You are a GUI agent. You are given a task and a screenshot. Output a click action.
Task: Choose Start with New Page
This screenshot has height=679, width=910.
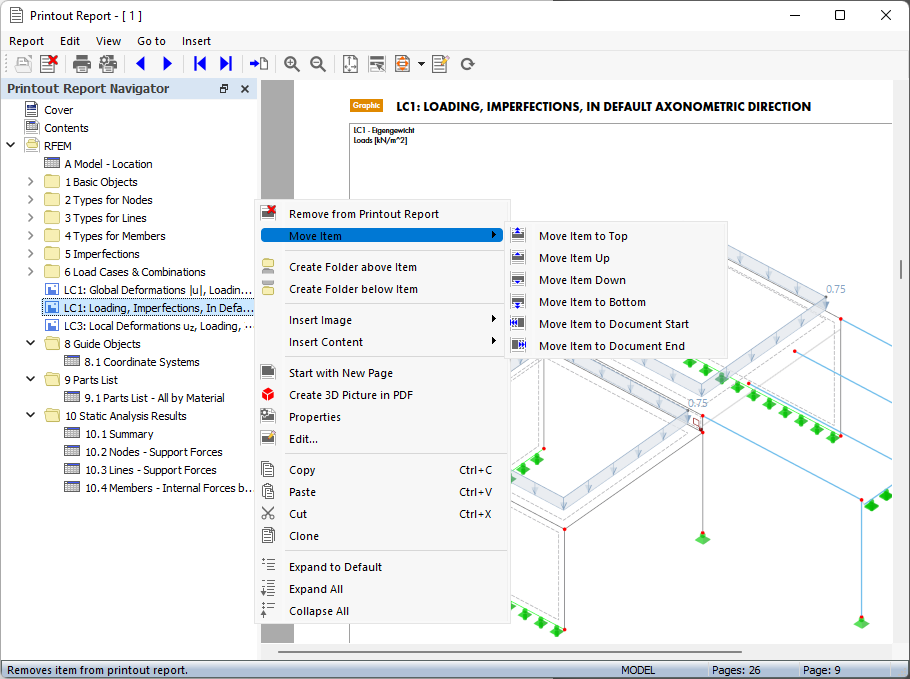point(381,373)
